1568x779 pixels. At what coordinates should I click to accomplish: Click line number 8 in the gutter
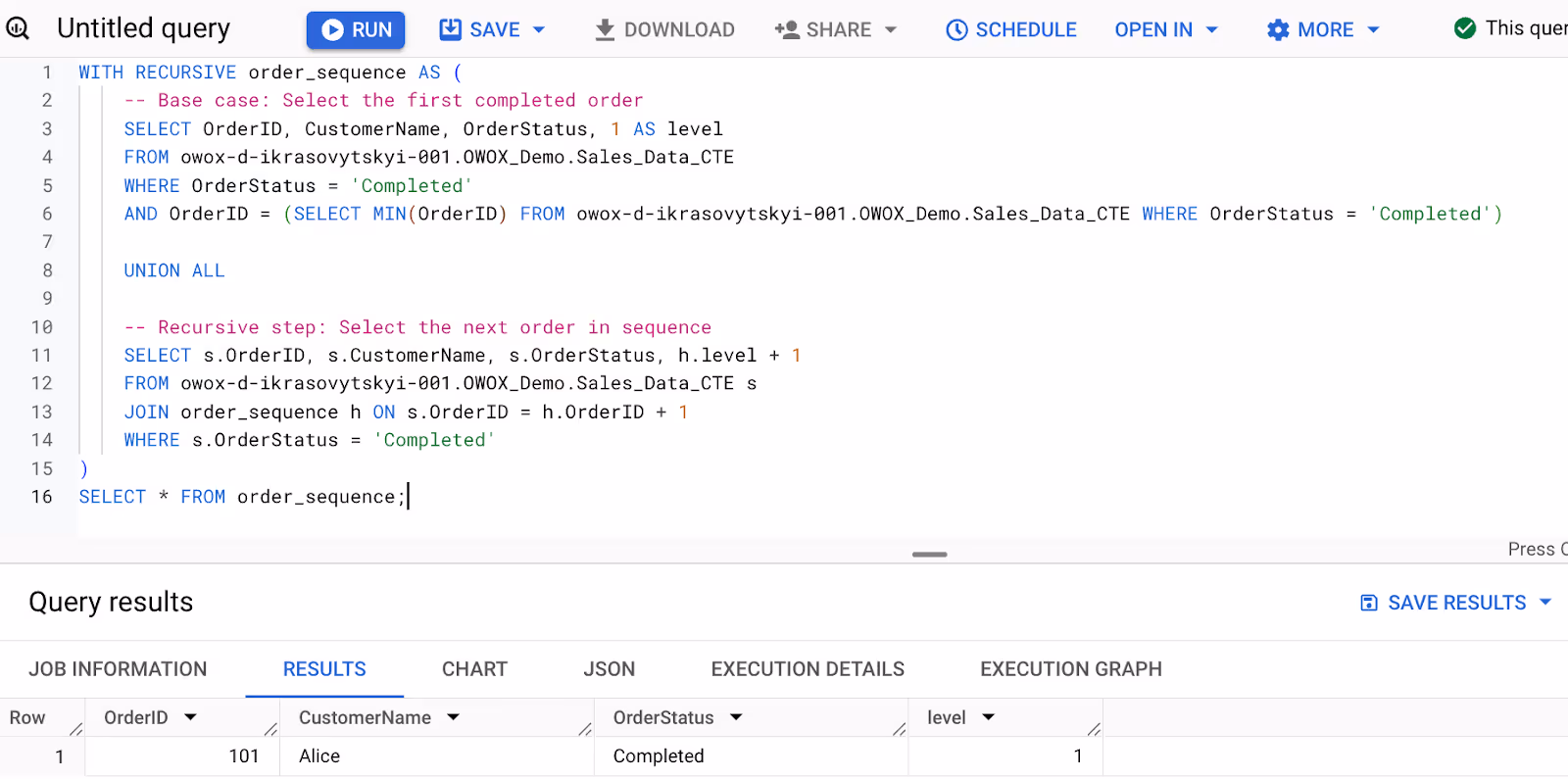tap(47, 270)
